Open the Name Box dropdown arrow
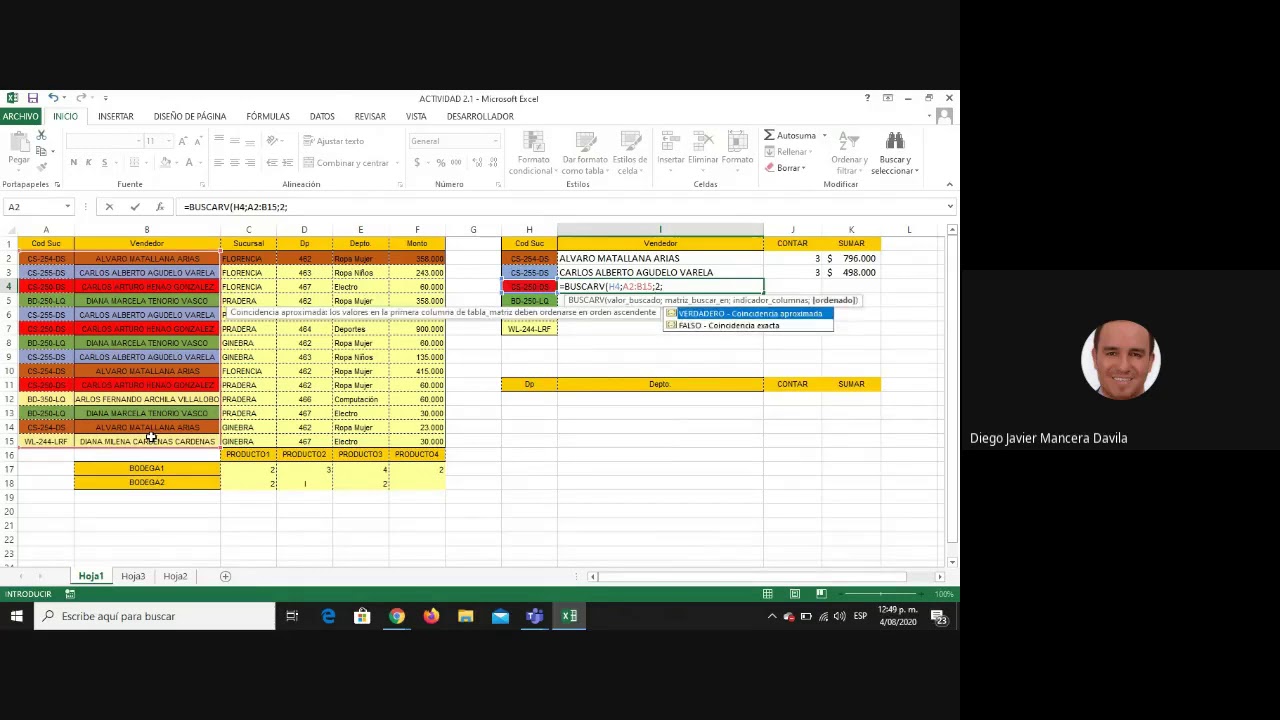Image resolution: width=1280 pixels, height=720 pixels. point(67,207)
